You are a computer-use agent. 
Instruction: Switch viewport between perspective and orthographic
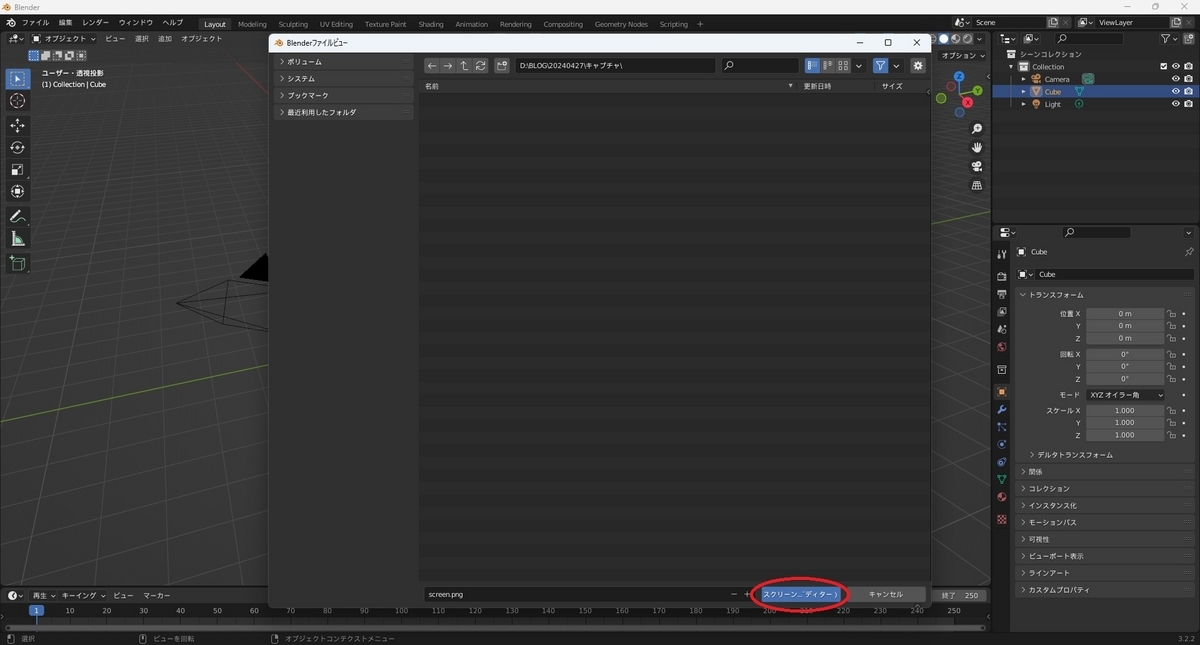[x=977, y=185]
